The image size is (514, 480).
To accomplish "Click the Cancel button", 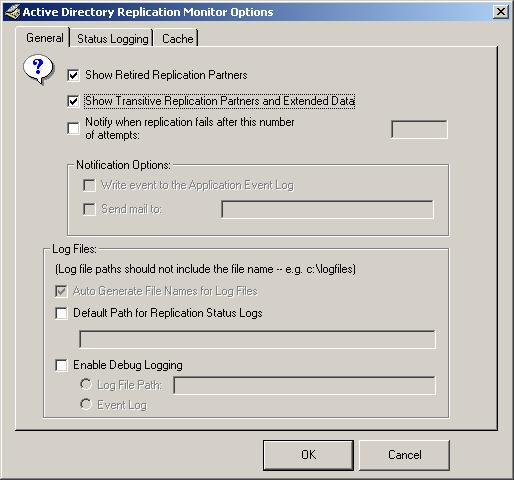I will pos(404,455).
